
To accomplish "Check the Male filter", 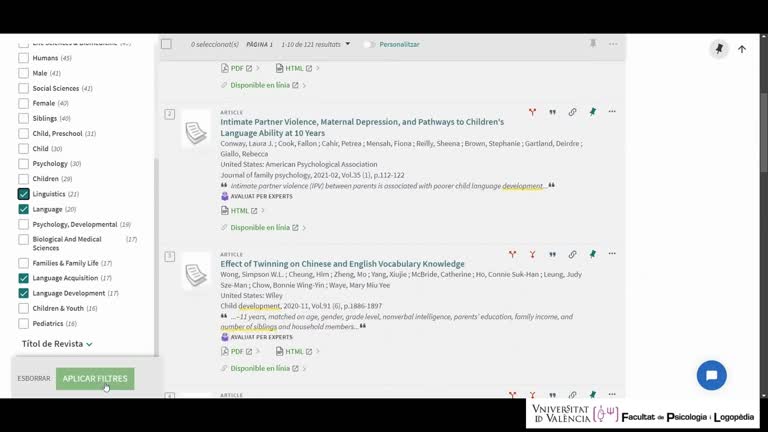I will click(x=24, y=73).
